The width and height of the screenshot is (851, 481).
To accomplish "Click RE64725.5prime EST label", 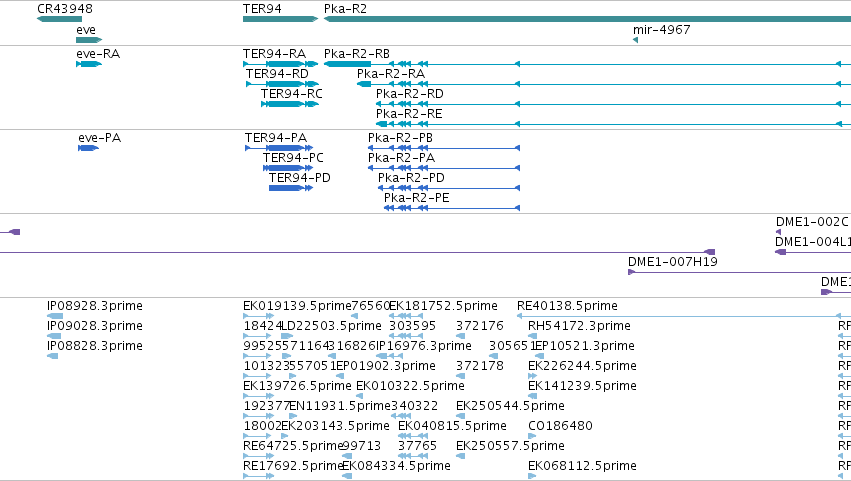I will click(x=294, y=447).
